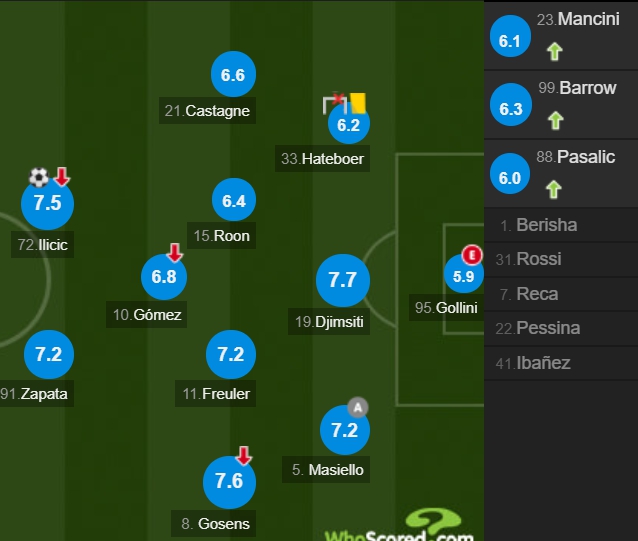Click the red error badge on Gollini
Image resolution: width=638 pixels, height=541 pixels.
[x=472, y=255]
